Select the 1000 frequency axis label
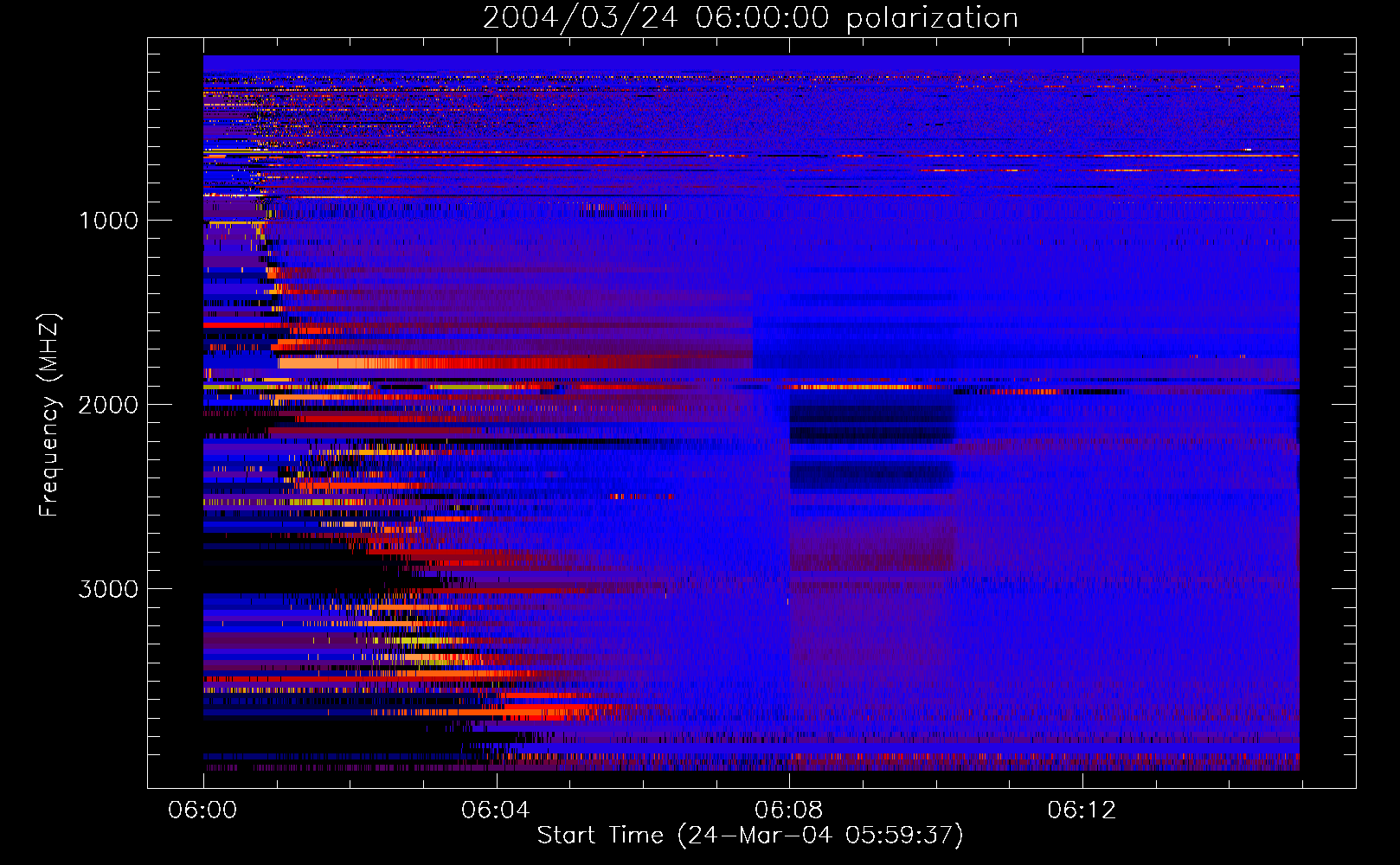The image size is (1400, 865). tap(108, 221)
